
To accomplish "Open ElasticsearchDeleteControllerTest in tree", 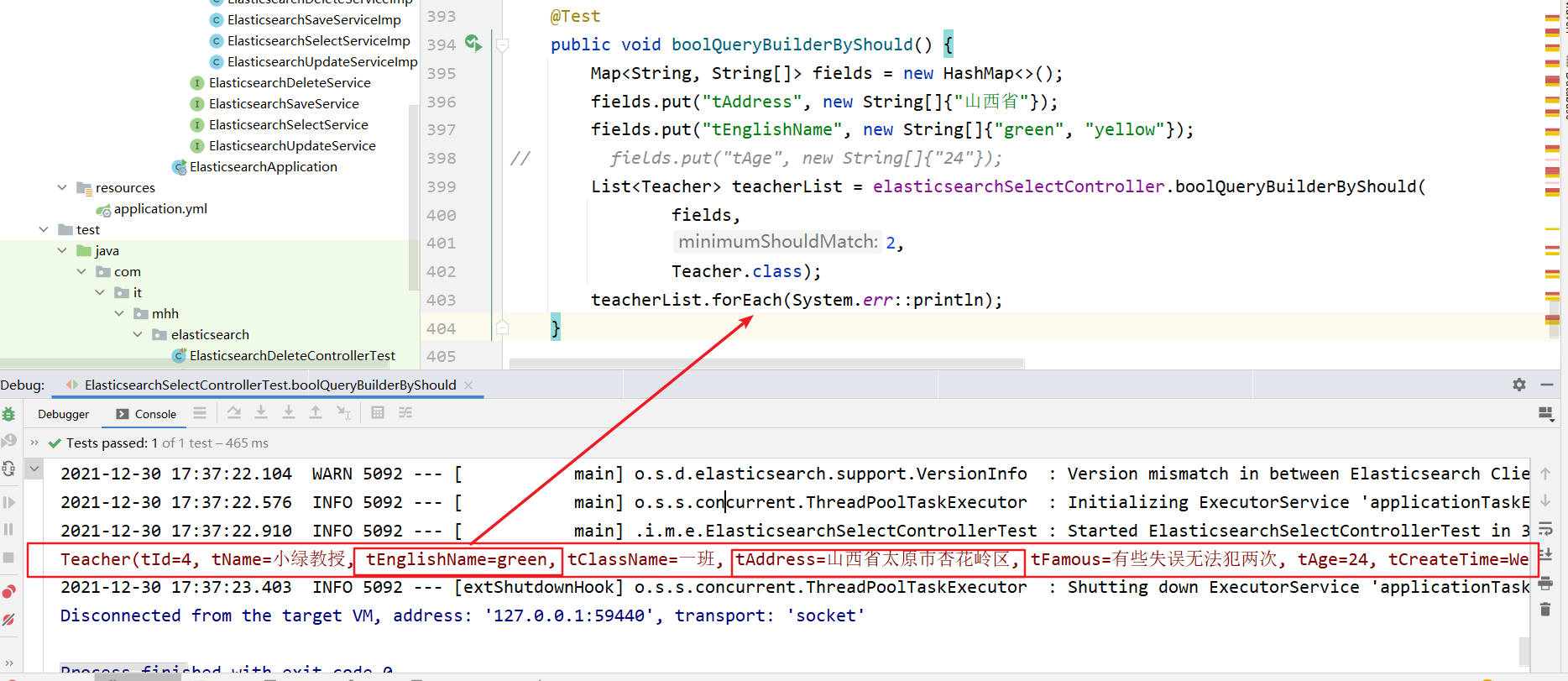I will pyautogui.click(x=292, y=355).
